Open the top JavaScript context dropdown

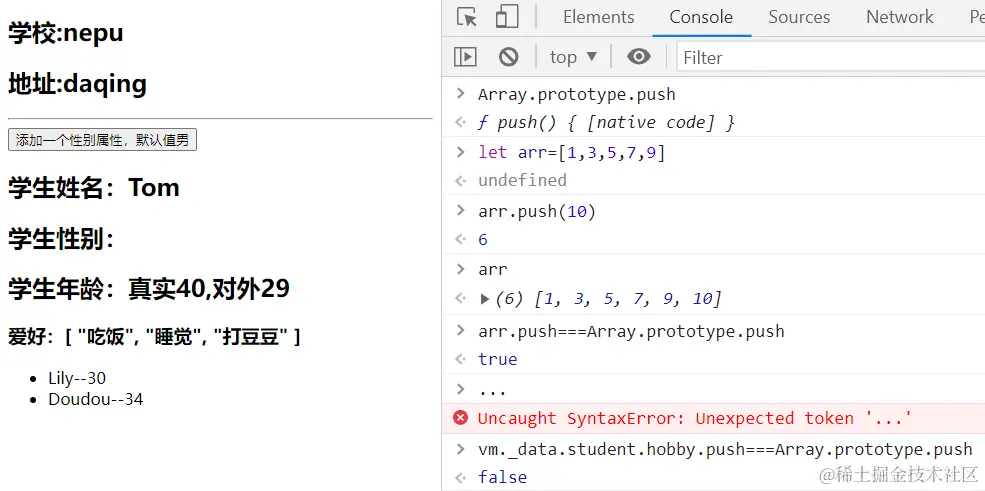pos(573,57)
